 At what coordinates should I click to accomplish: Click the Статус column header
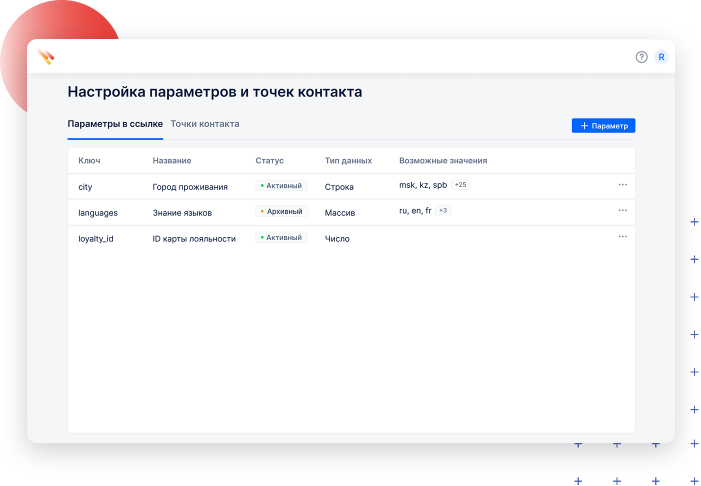point(270,160)
